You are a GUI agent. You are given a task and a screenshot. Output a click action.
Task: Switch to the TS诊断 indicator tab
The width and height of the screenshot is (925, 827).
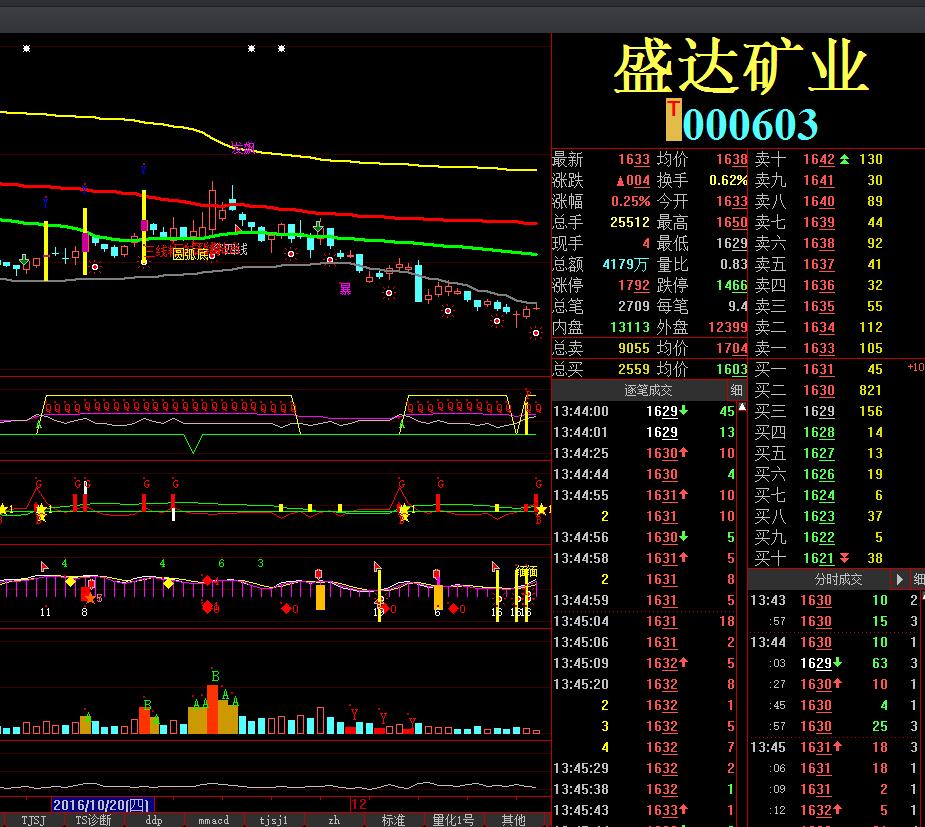tap(93, 820)
